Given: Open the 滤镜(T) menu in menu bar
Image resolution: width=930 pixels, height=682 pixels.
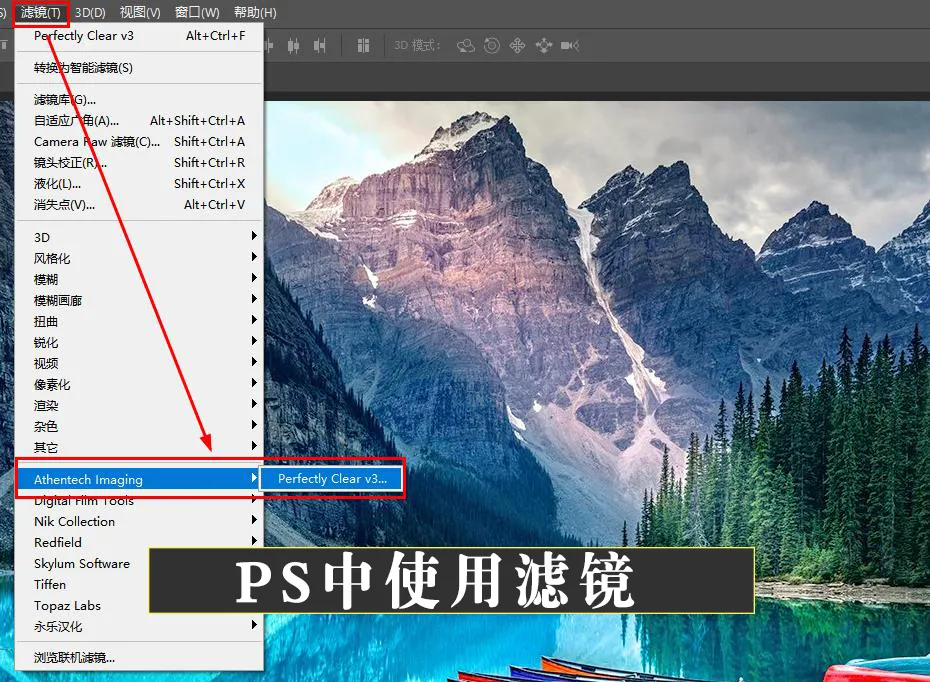Looking at the screenshot, I should click(x=43, y=13).
